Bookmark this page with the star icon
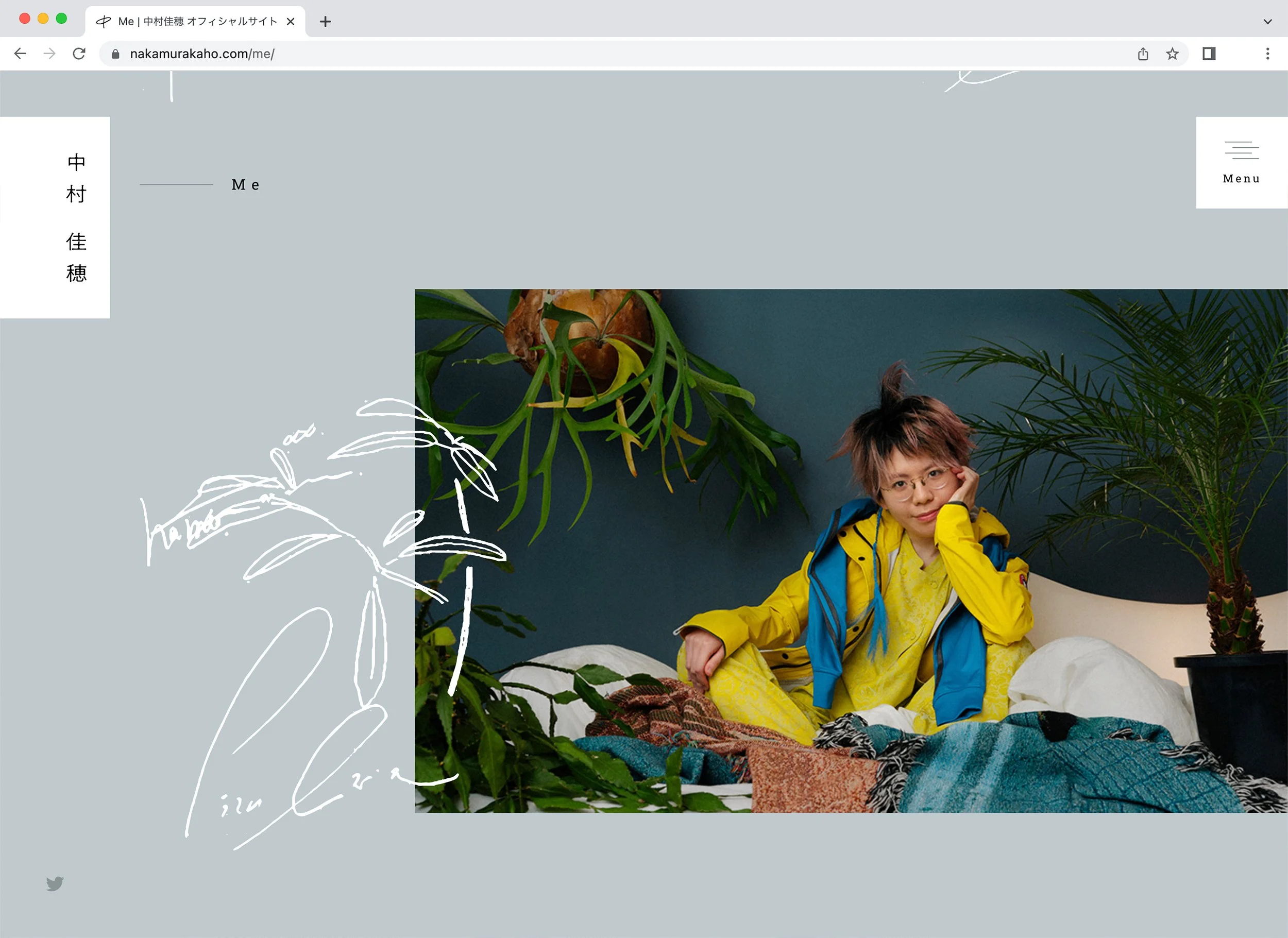This screenshot has height=938, width=1288. [1172, 54]
